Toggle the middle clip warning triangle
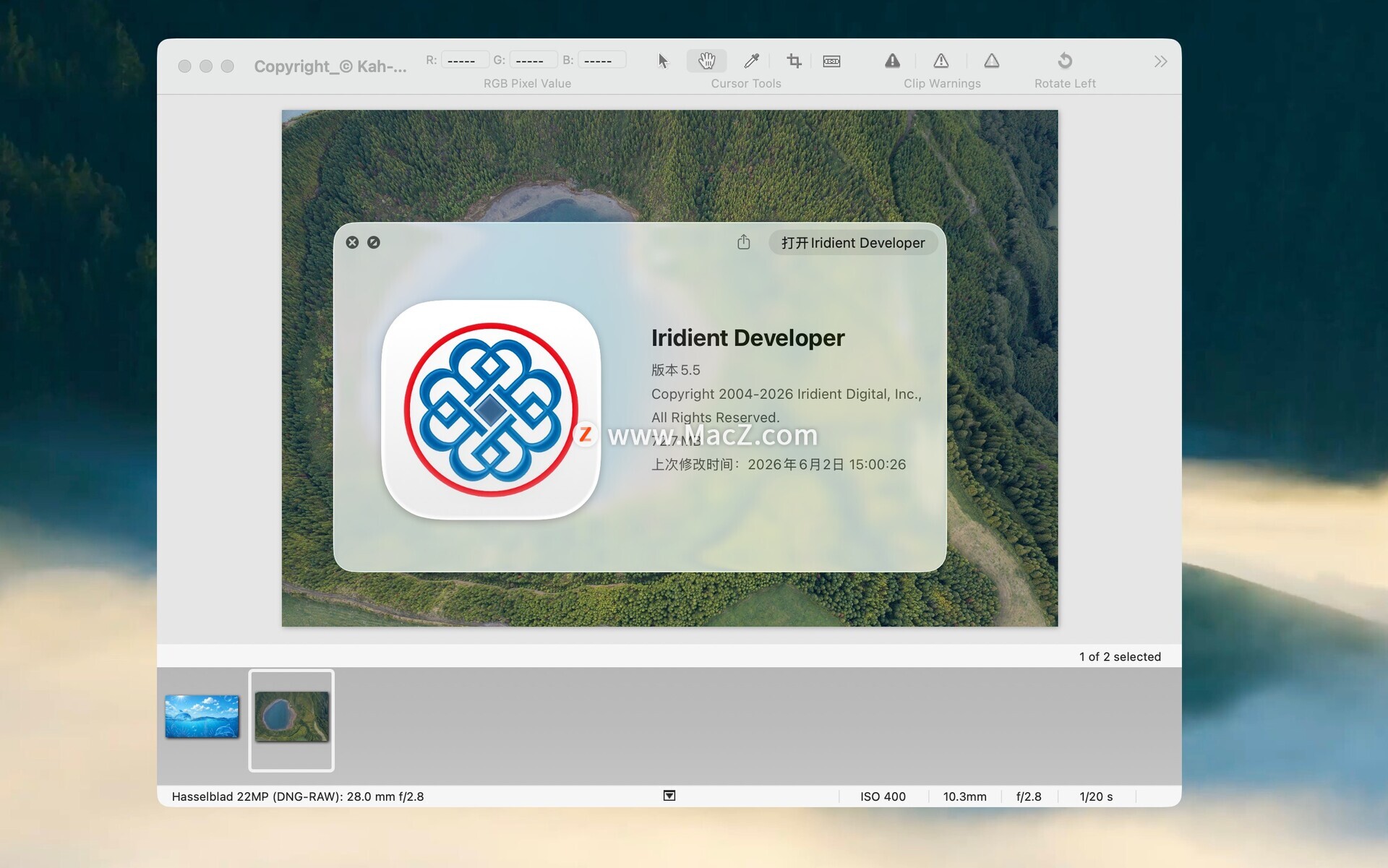This screenshot has height=868, width=1388. click(x=941, y=61)
